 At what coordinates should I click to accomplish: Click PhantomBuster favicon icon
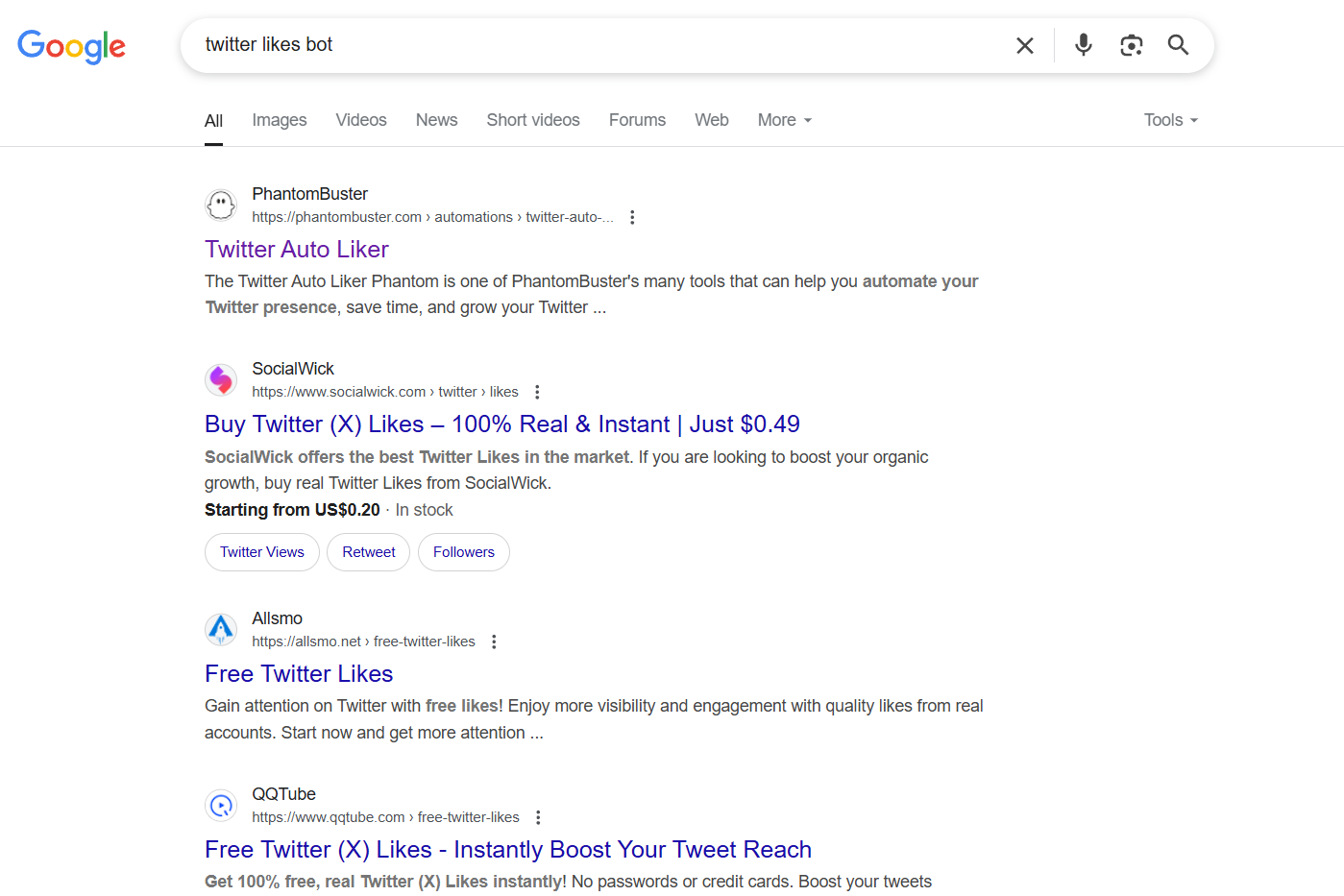coord(221,205)
